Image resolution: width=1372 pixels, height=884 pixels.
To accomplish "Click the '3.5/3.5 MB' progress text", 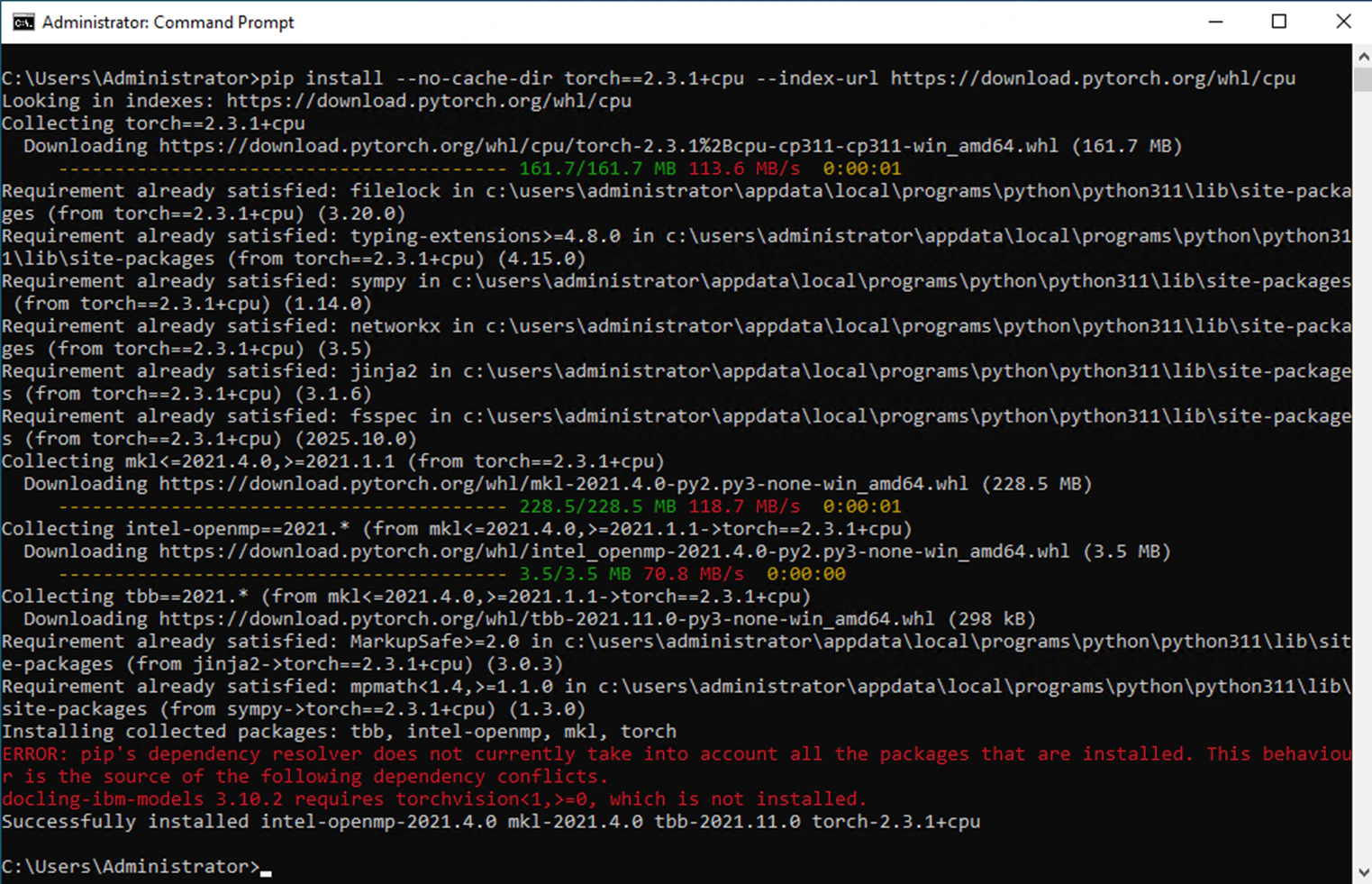I will 575,574.
